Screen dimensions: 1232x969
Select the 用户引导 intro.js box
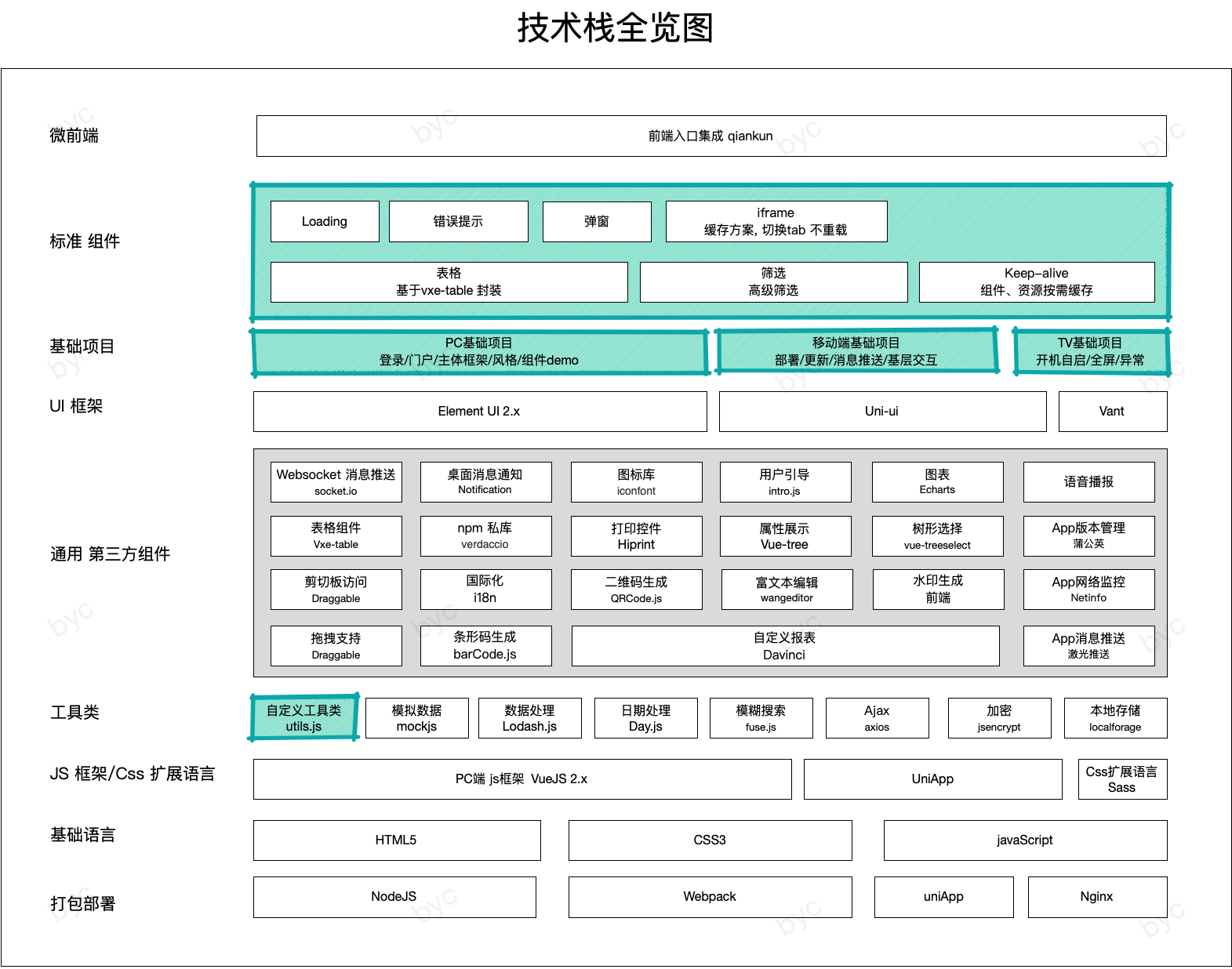[786, 482]
